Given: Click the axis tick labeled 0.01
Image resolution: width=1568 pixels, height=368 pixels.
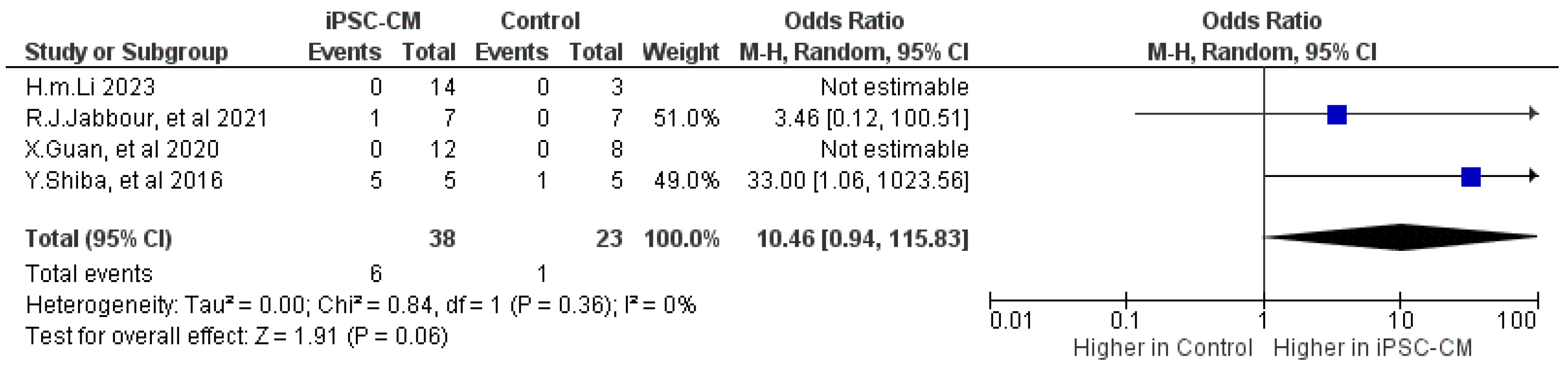Looking at the screenshot, I should coord(1011,321).
